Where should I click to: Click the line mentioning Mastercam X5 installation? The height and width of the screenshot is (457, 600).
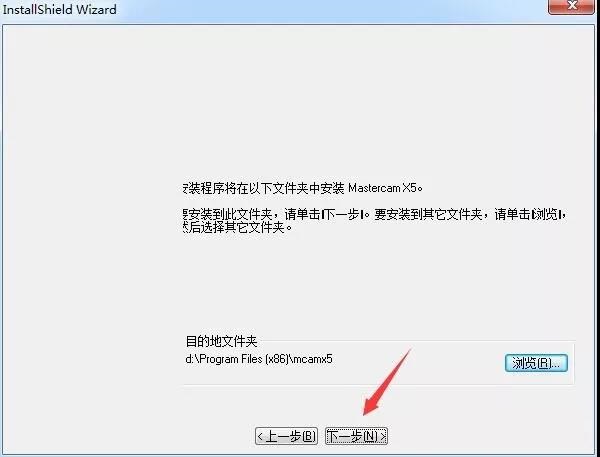tap(302, 188)
